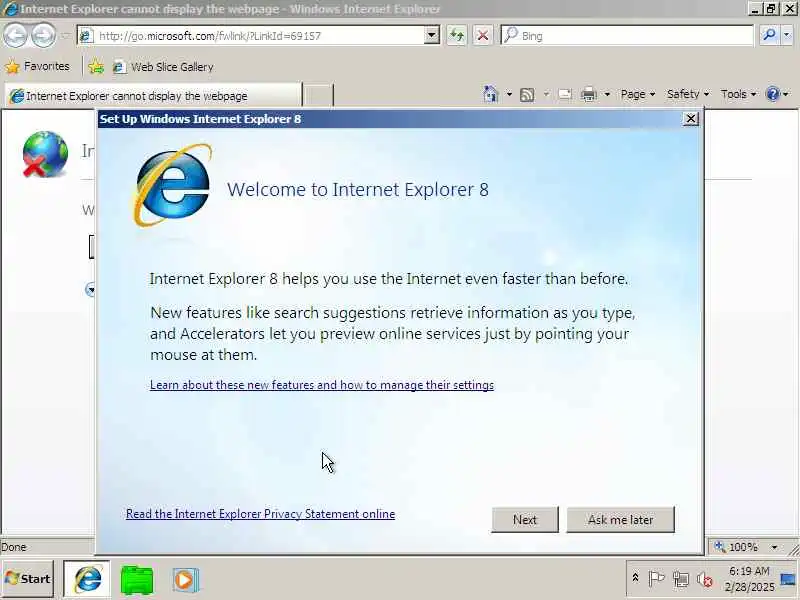Viewport: 800px width, 600px height.
Task: Launch Windows Media Player from taskbar
Action: [184, 580]
